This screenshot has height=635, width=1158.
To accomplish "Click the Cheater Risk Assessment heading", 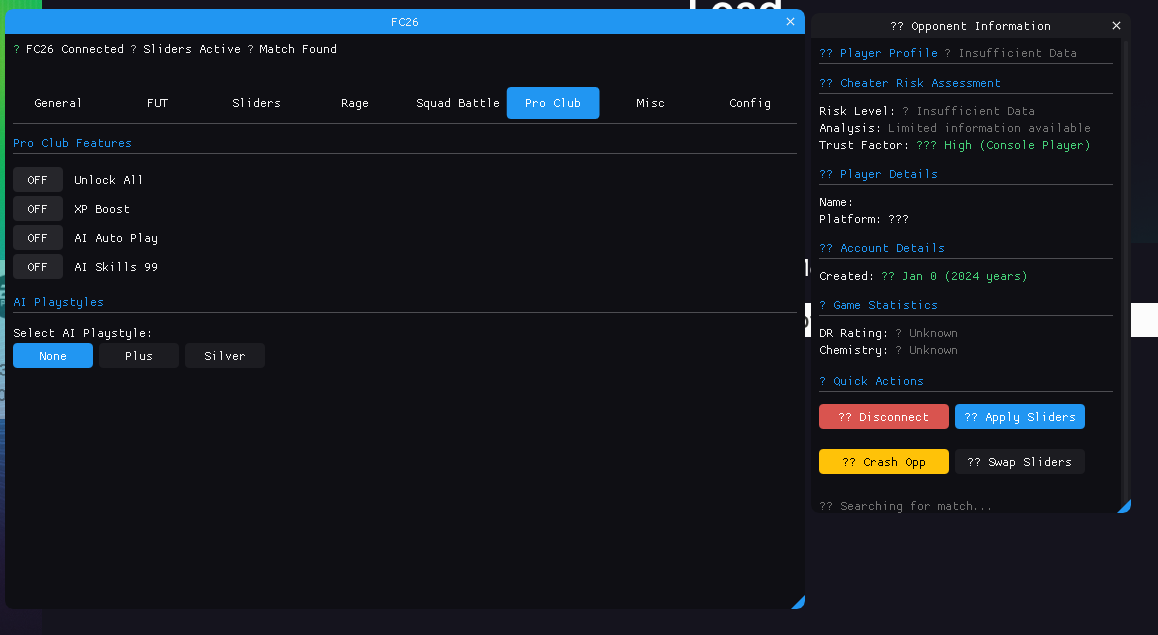I will pos(910,83).
